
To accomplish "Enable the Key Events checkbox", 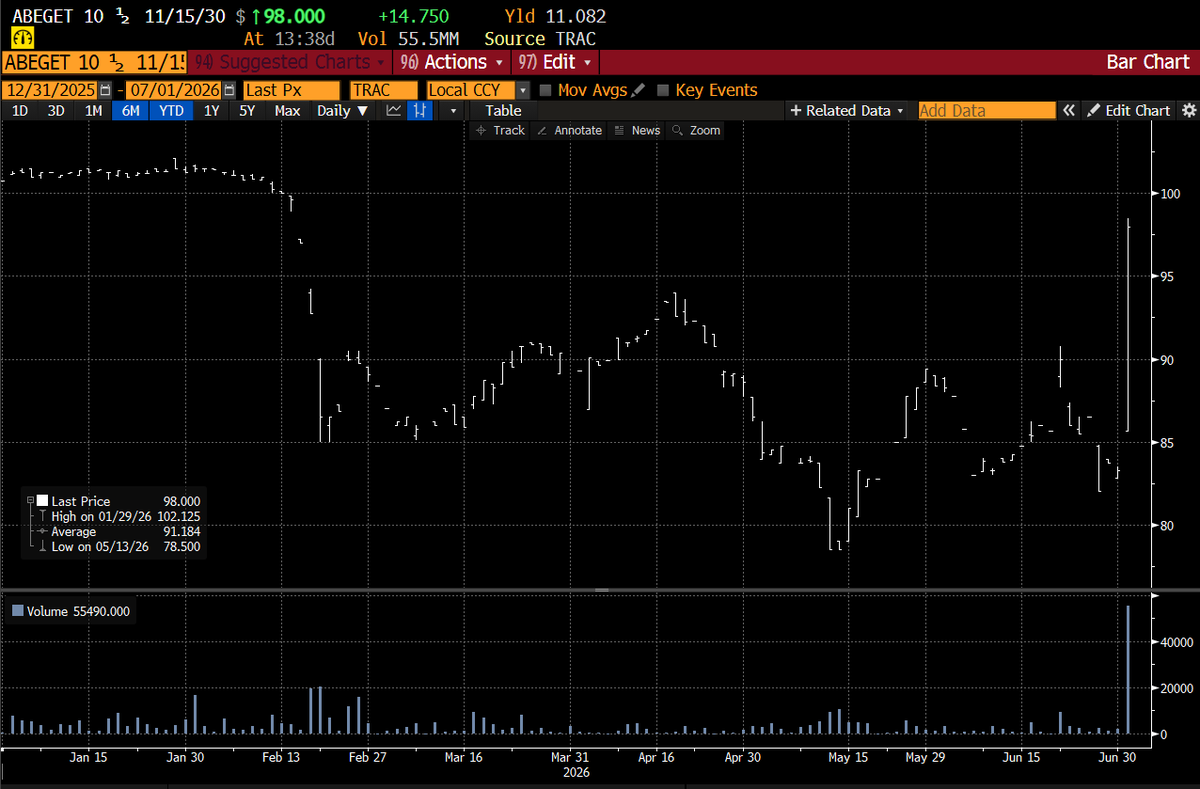I will [663, 90].
